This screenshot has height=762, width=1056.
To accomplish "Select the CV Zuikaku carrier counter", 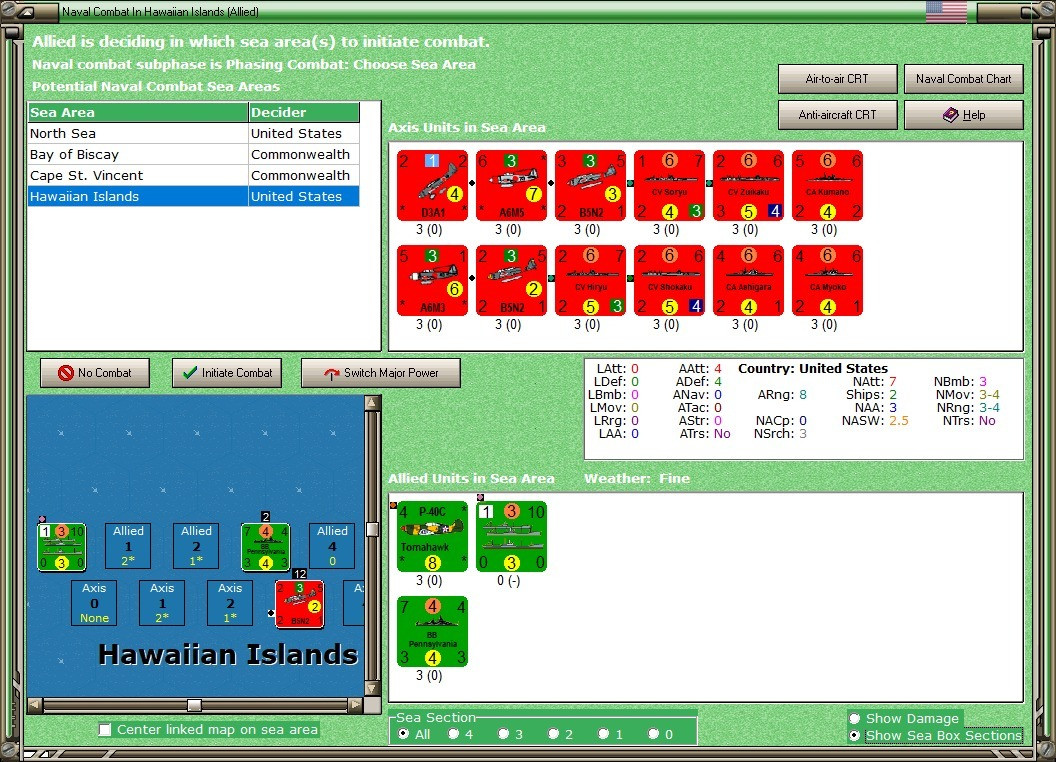I will [748, 185].
